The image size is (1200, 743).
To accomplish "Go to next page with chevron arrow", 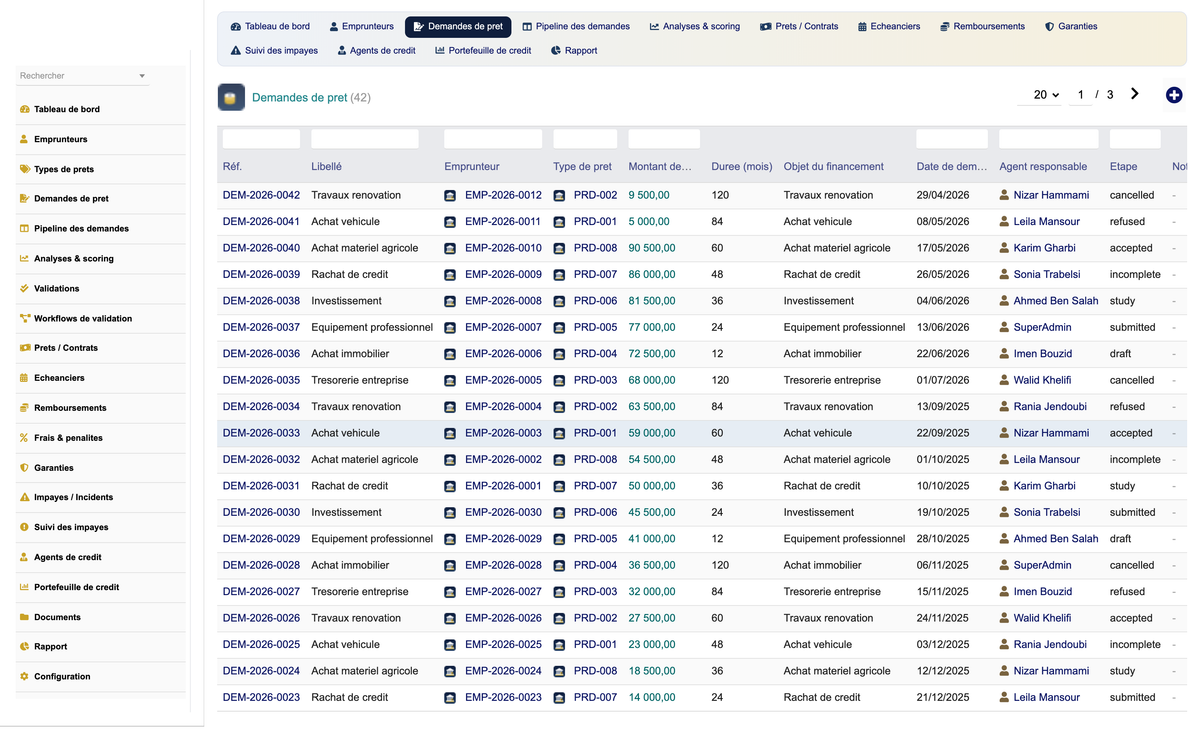I will (x=1134, y=94).
